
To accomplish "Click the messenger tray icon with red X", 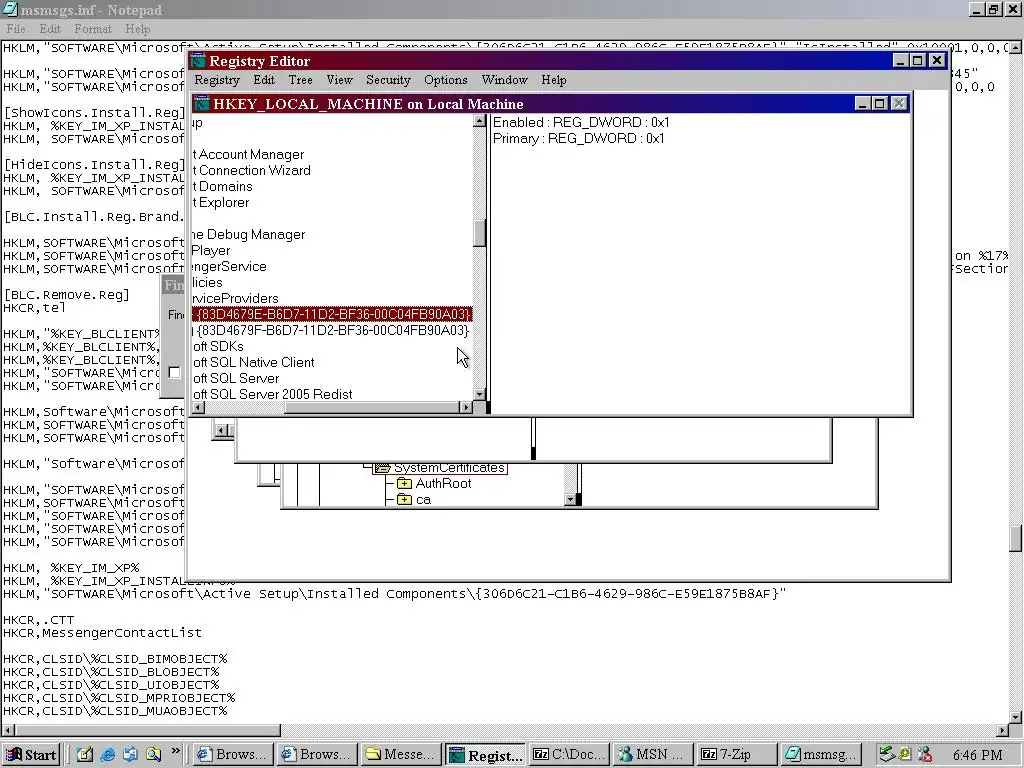I will pyautogui.click(x=924, y=754).
